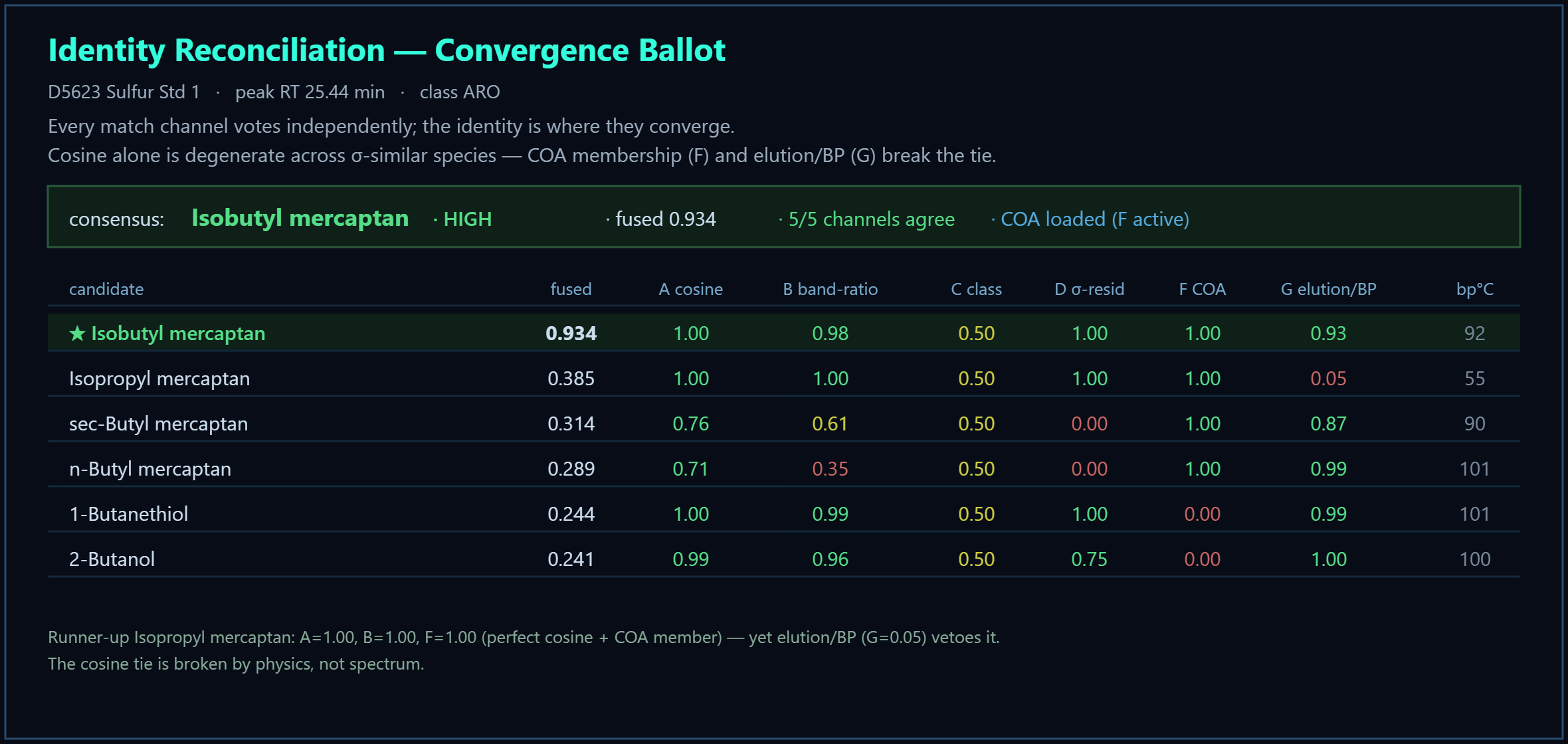Viewport: 1568px width, 744px height.
Task: Click boiling point 92 for Isobutyl mercaptan
Action: click(x=1474, y=333)
